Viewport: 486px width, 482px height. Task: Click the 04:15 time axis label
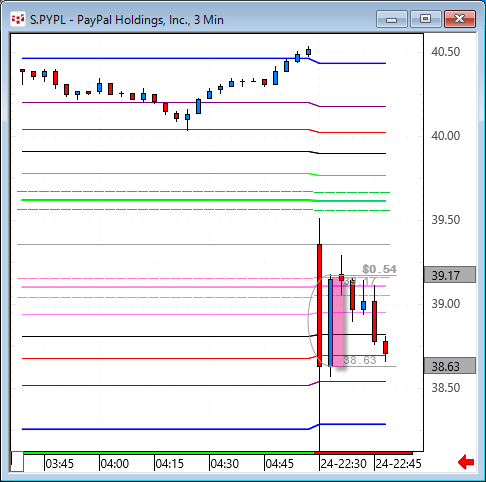click(169, 464)
